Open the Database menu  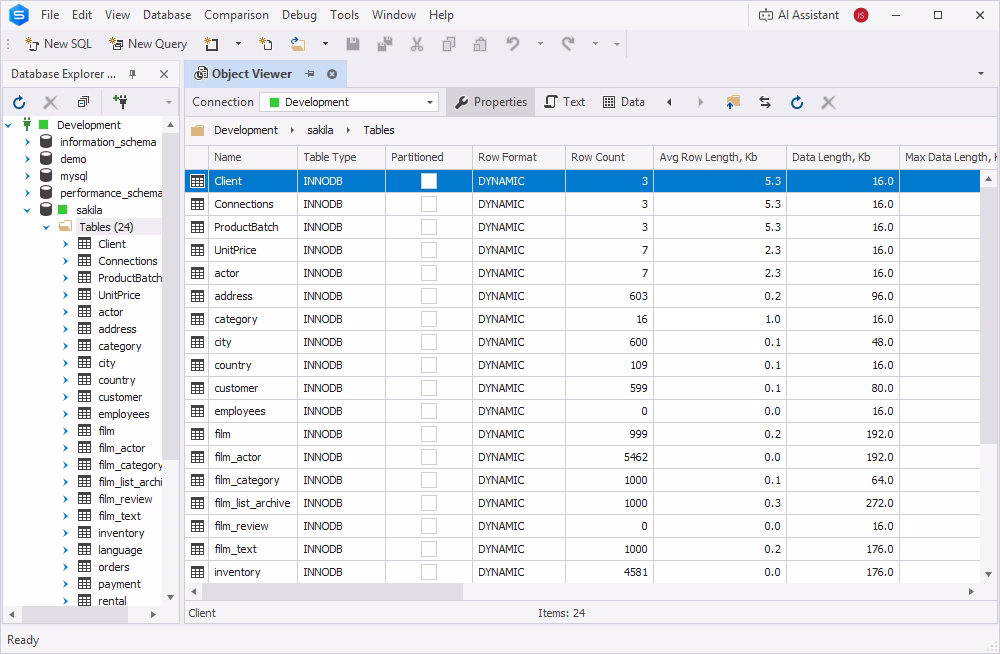tap(167, 15)
